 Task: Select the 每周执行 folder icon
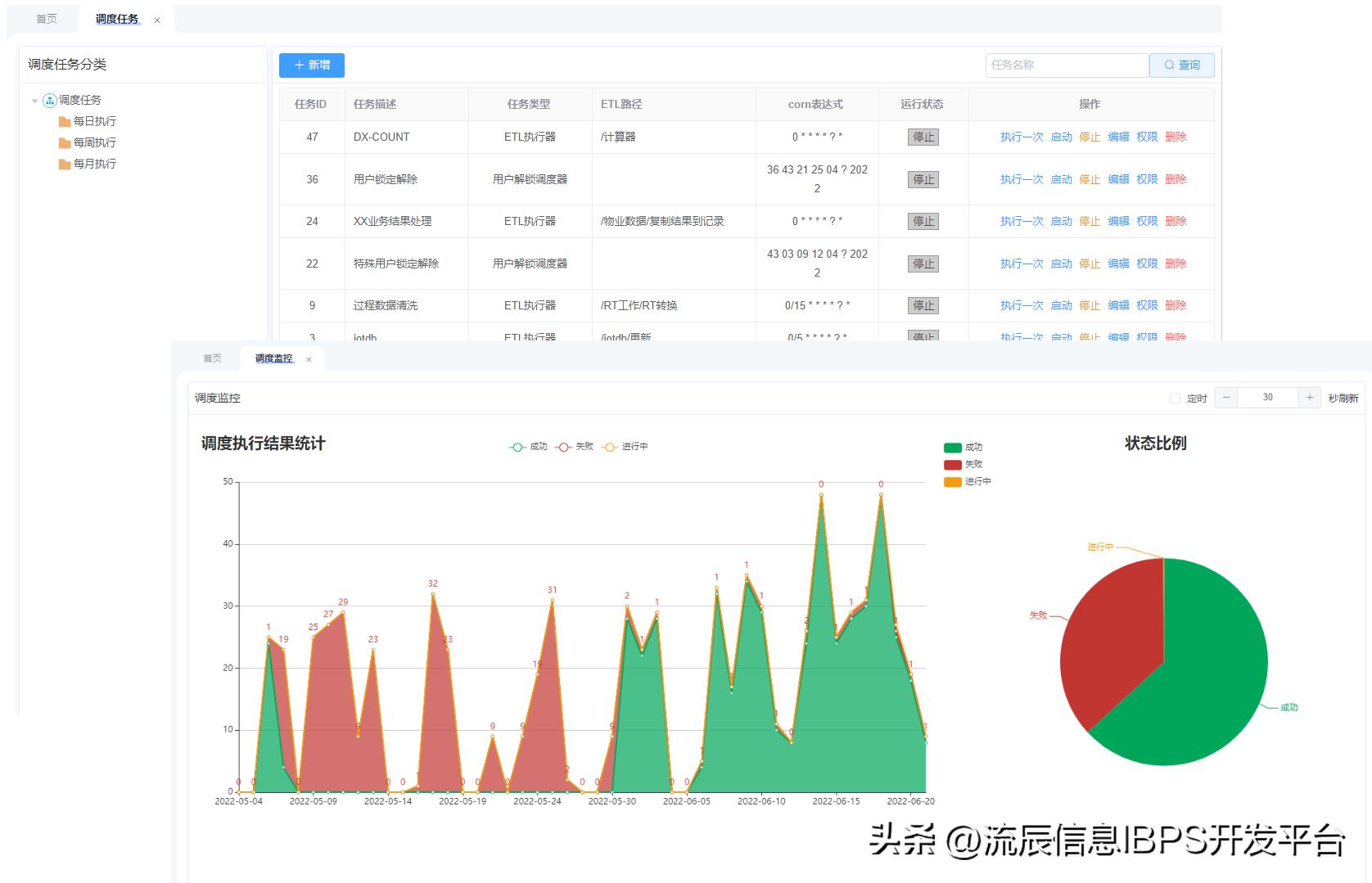point(64,142)
